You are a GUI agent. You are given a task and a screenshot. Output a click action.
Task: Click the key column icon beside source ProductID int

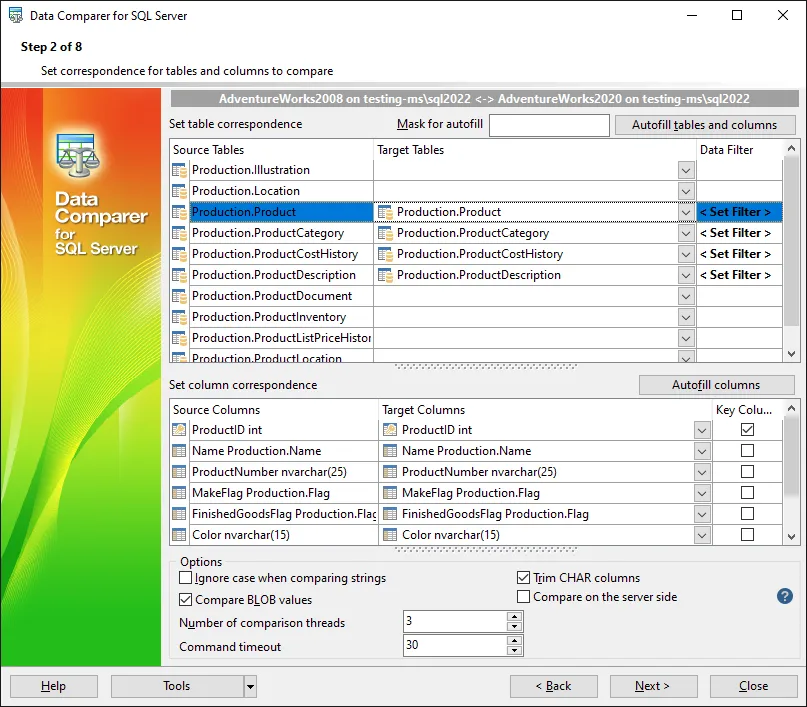click(x=180, y=430)
